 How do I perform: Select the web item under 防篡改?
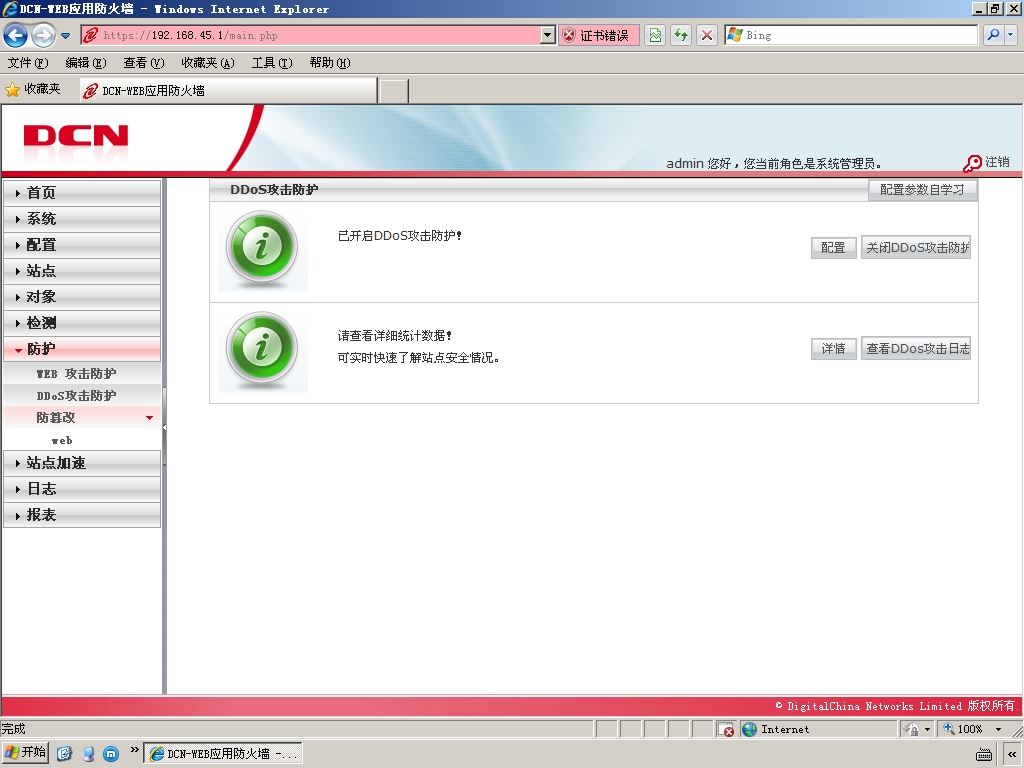click(x=62, y=440)
